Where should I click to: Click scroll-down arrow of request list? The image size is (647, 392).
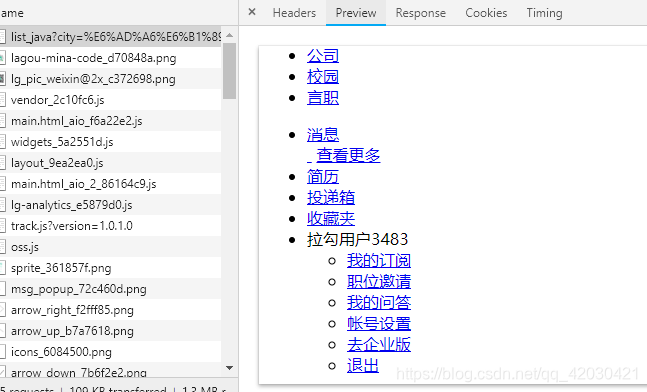[x=230, y=368]
